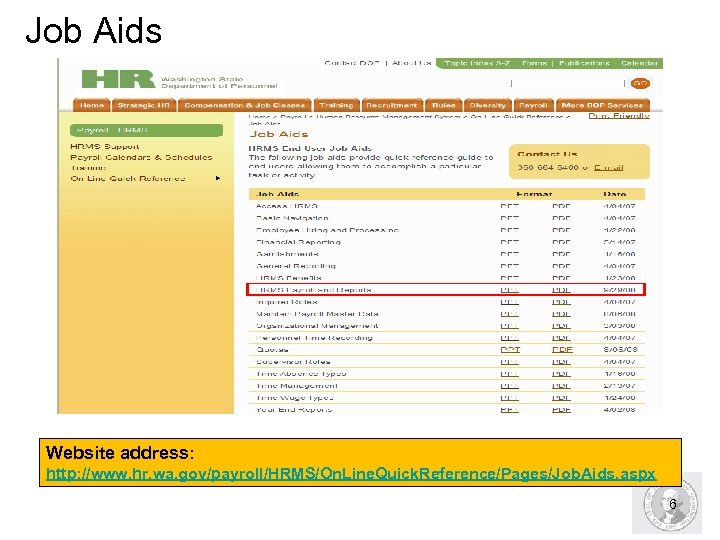The image size is (720, 540).
Task: Open Training in the left sidebar
Action: 88,168
